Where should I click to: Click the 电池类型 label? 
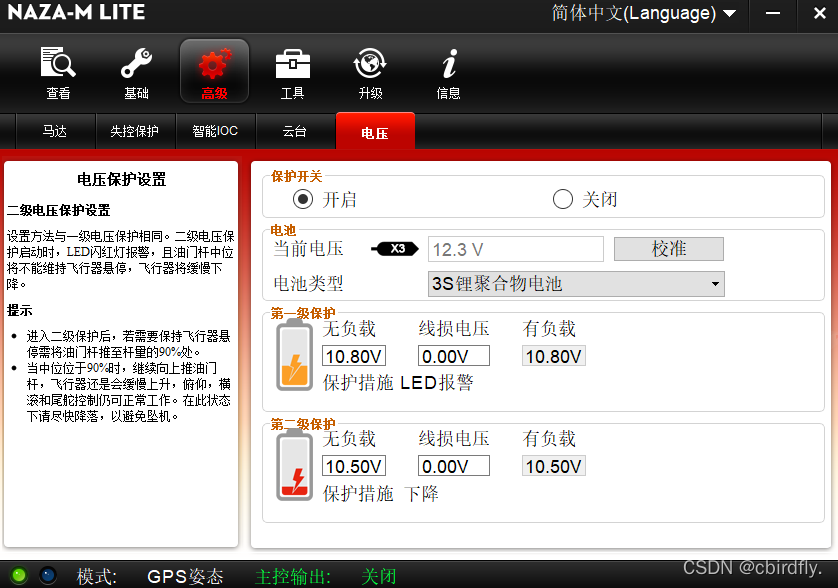click(x=308, y=283)
